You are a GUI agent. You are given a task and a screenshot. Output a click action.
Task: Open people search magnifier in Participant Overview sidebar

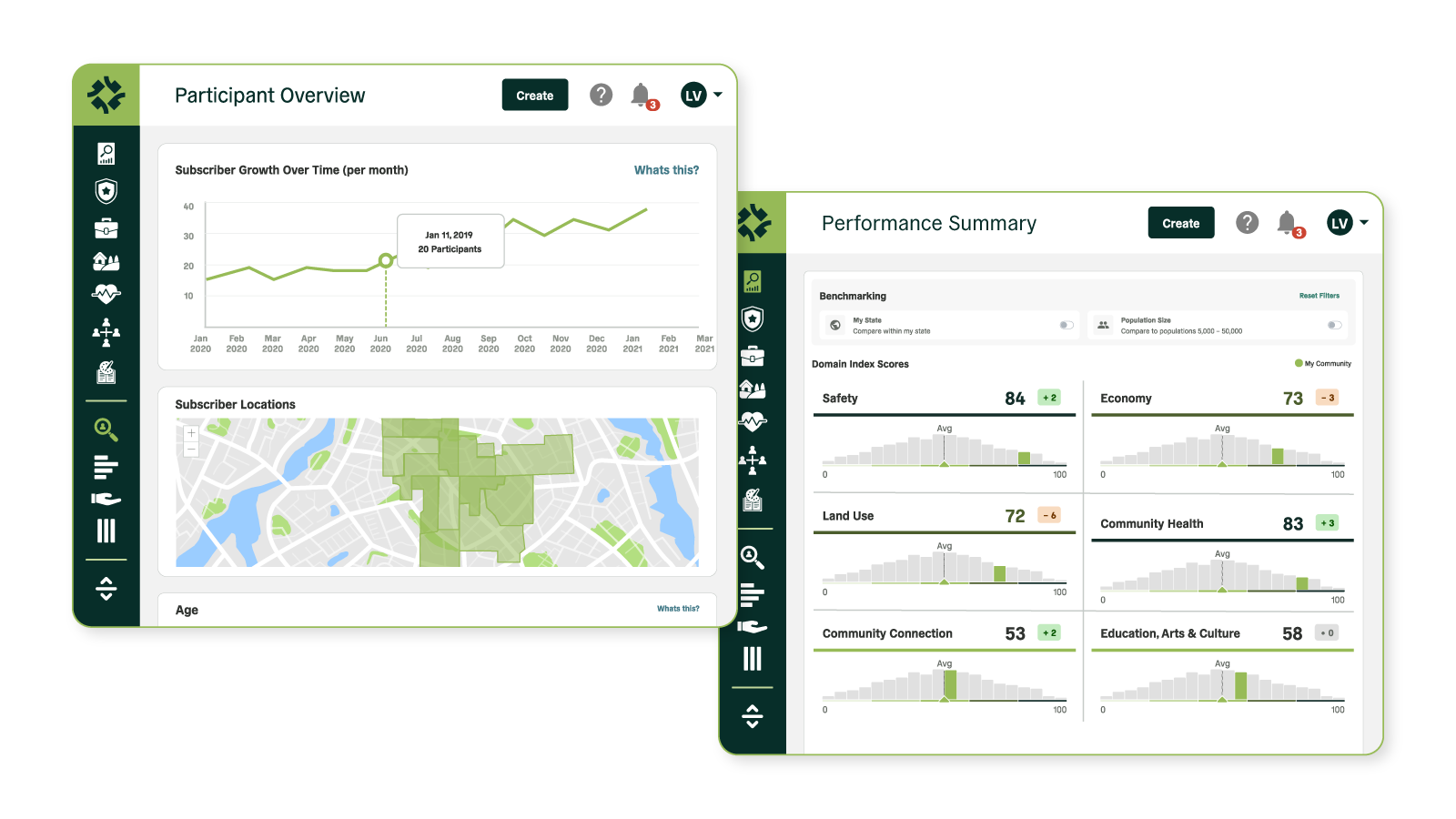(106, 430)
